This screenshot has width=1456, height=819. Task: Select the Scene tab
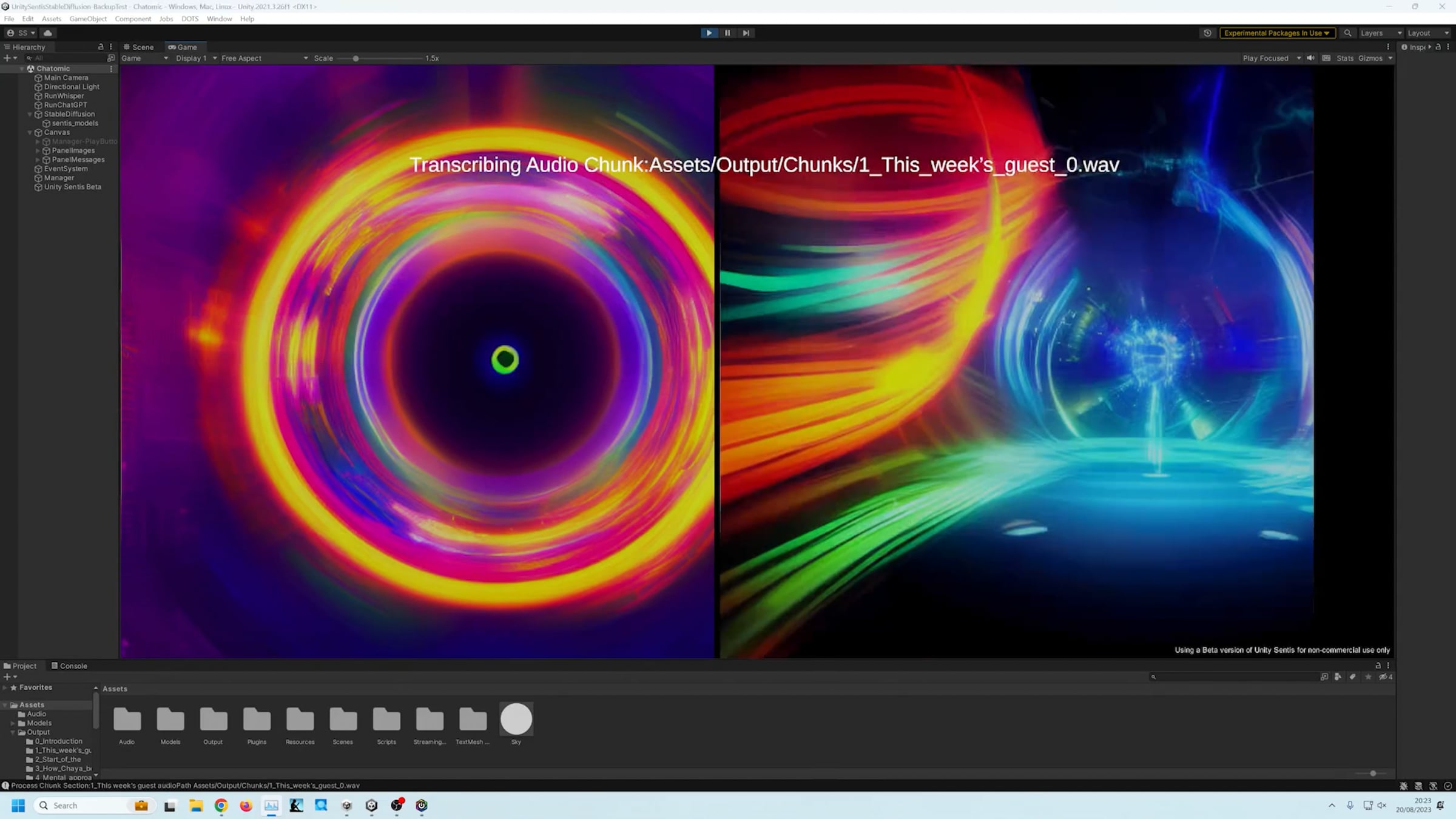(139, 47)
